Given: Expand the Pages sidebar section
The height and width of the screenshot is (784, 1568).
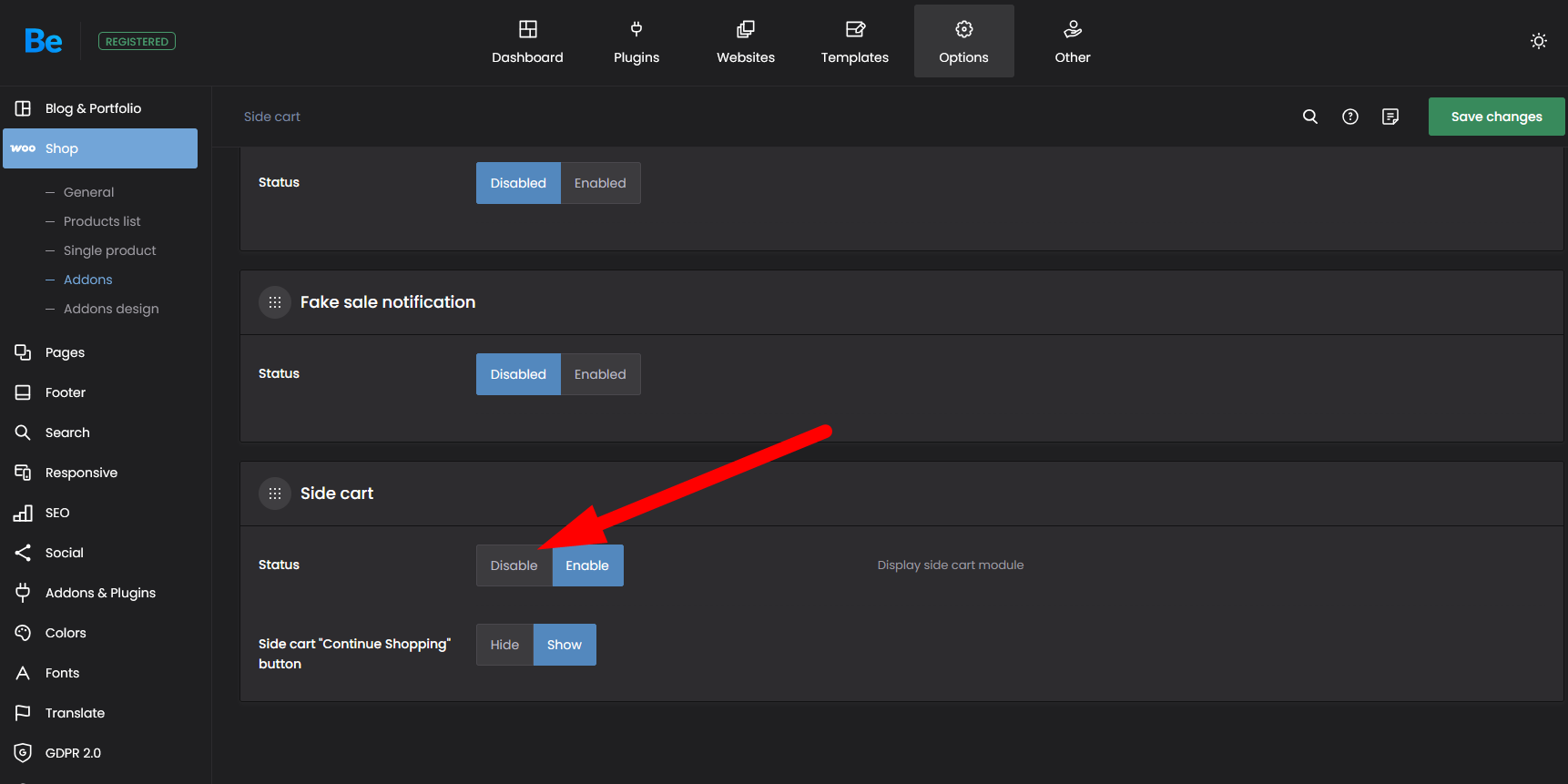Looking at the screenshot, I should [x=65, y=352].
